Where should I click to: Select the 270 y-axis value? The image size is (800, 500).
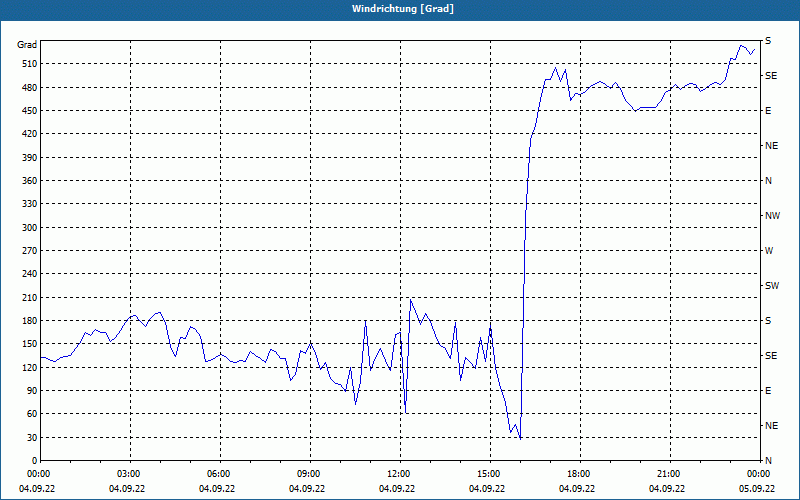click(x=30, y=251)
